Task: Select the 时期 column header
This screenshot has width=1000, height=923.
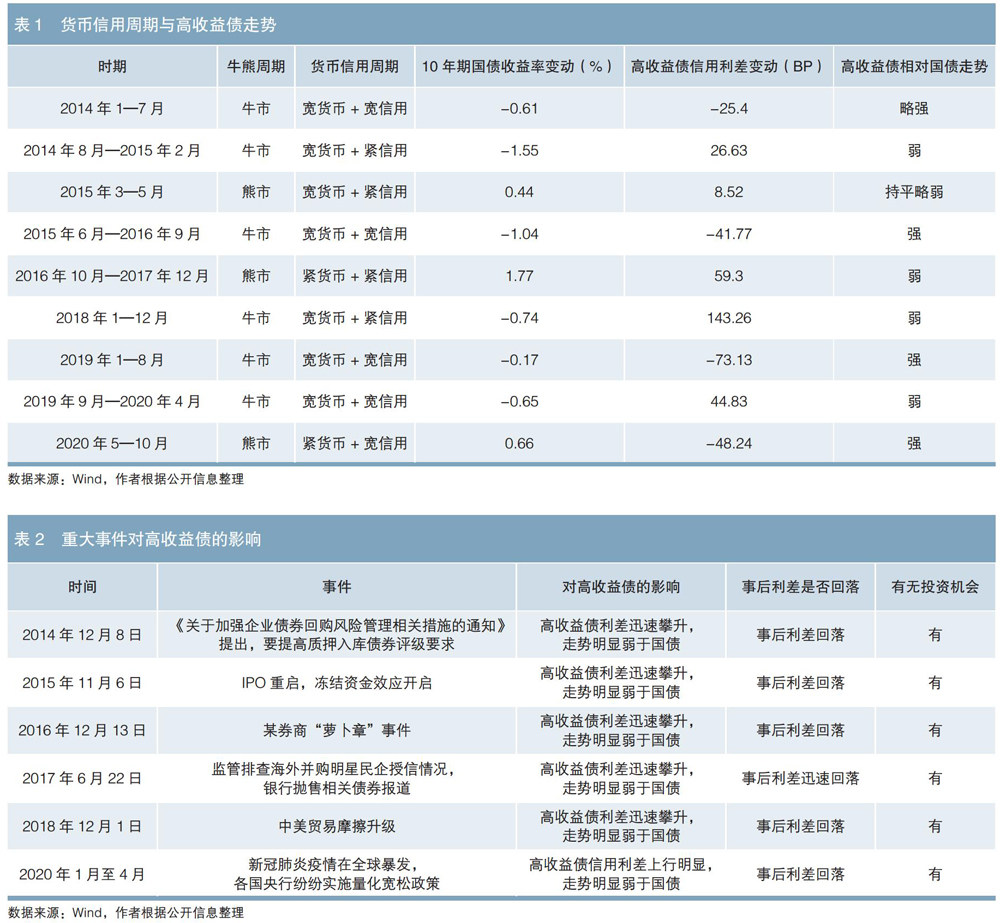Action: pyautogui.click(x=112, y=67)
